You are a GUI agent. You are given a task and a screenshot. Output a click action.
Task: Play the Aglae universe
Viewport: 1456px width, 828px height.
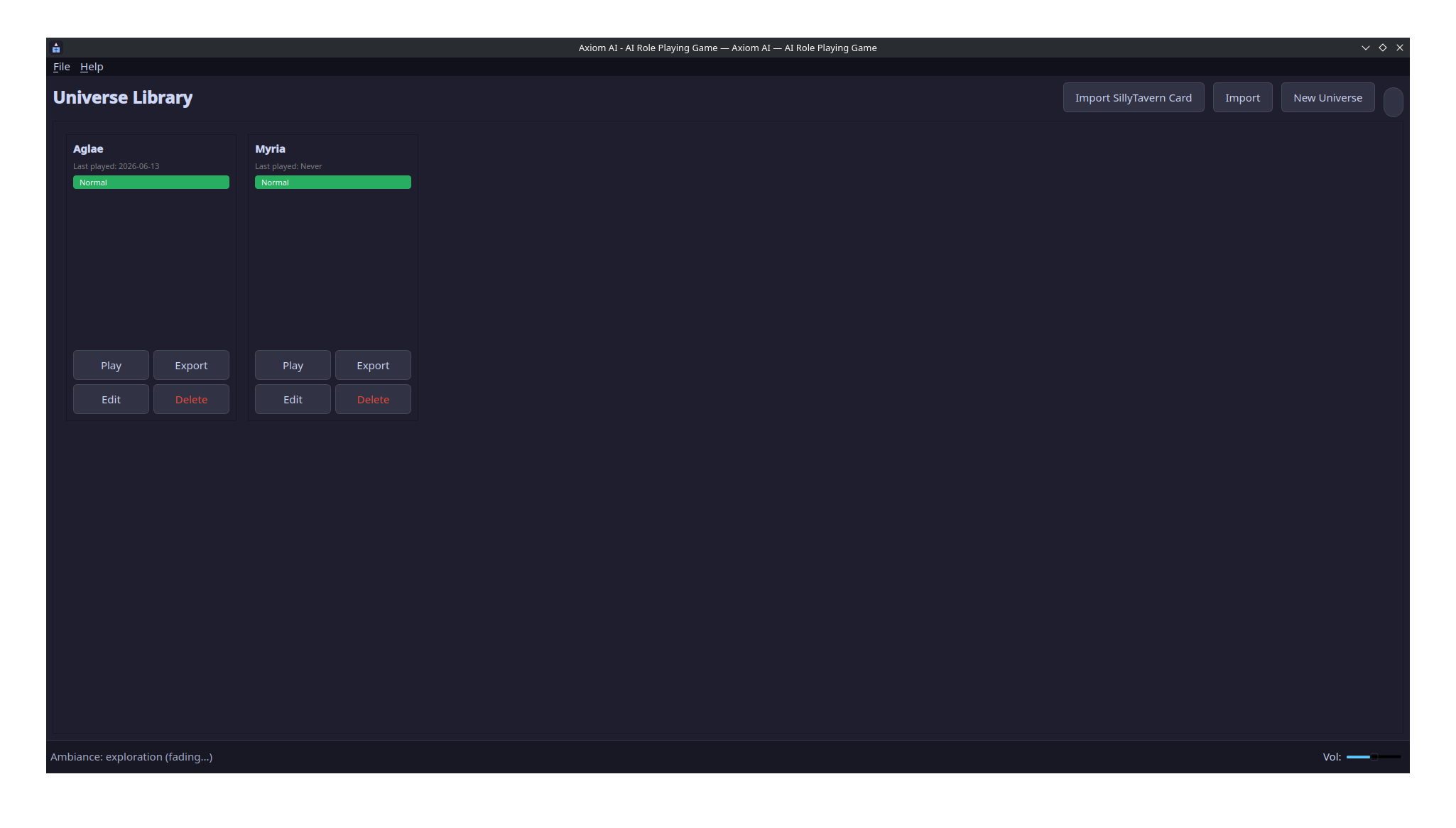[111, 366]
